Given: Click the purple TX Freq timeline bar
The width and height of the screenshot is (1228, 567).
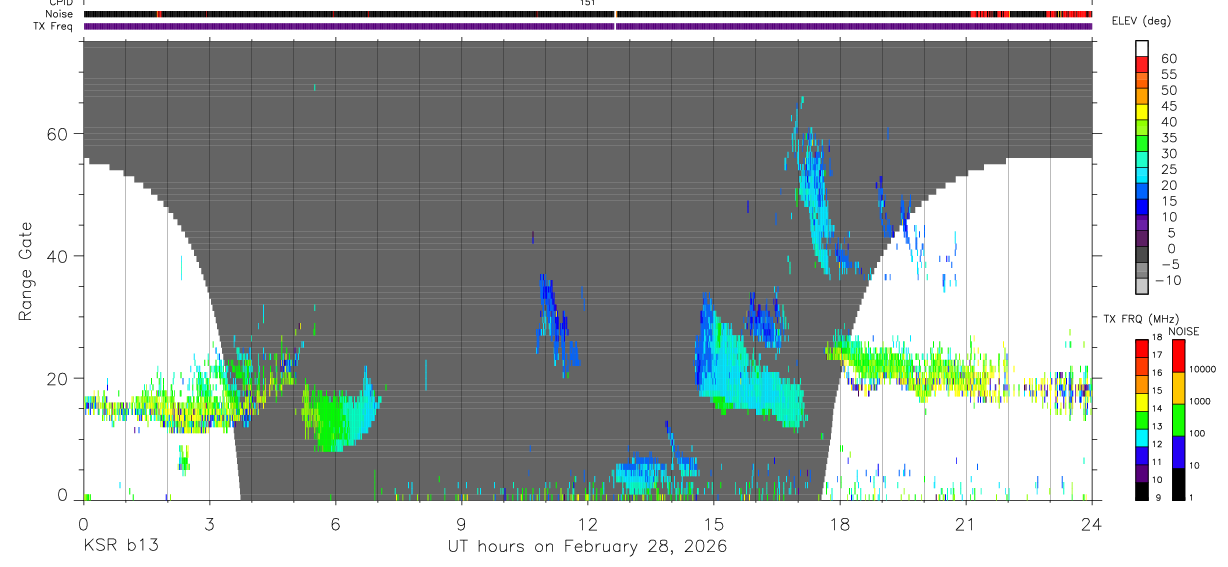Looking at the screenshot, I should 587,26.
